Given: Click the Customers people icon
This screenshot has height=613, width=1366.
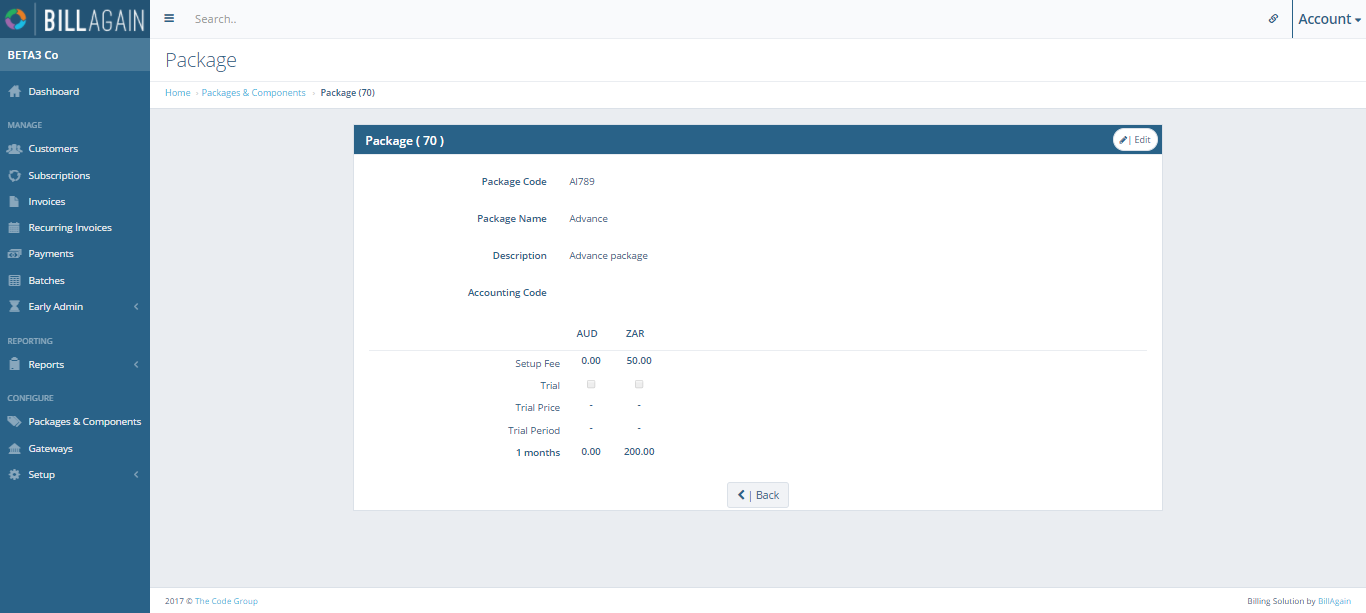Looking at the screenshot, I should 15,149.
